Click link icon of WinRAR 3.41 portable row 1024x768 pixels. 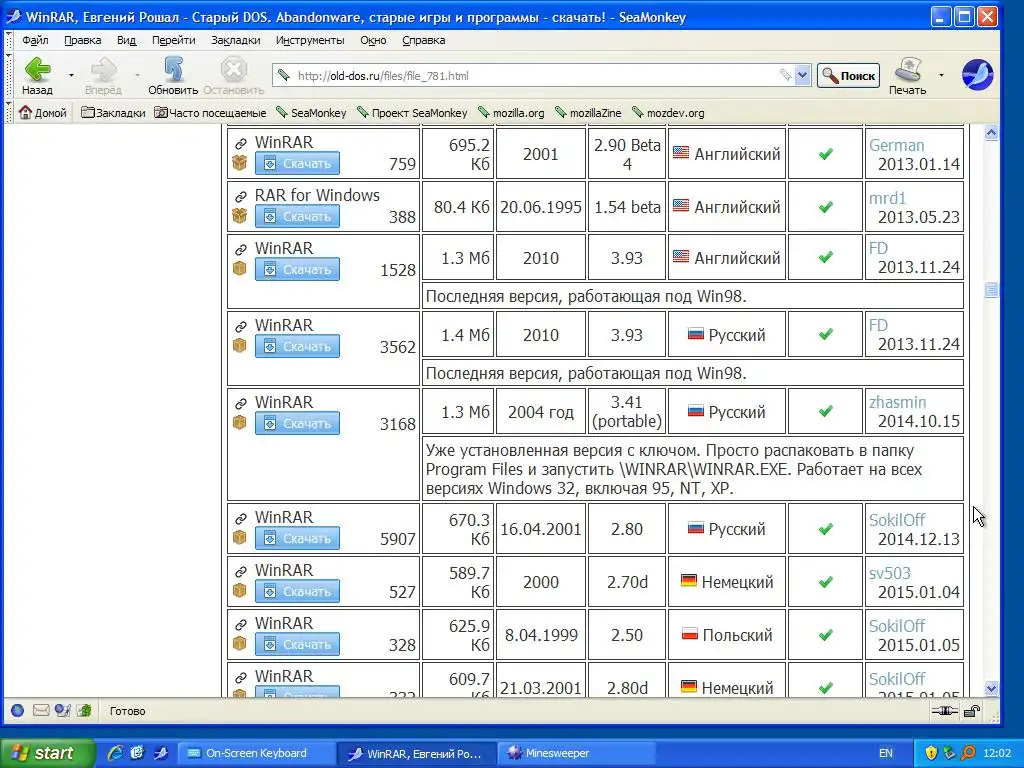[x=240, y=403]
